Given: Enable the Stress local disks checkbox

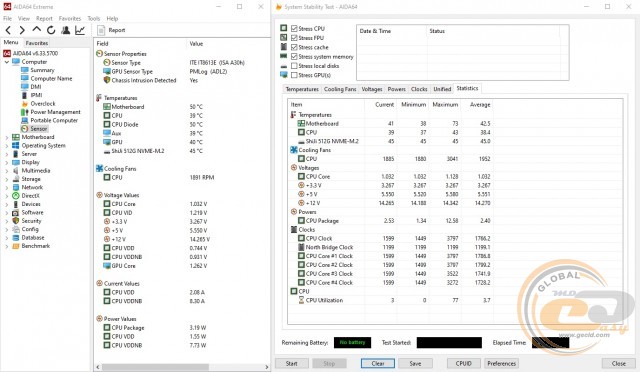Looking at the screenshot, I should (294, 66).
